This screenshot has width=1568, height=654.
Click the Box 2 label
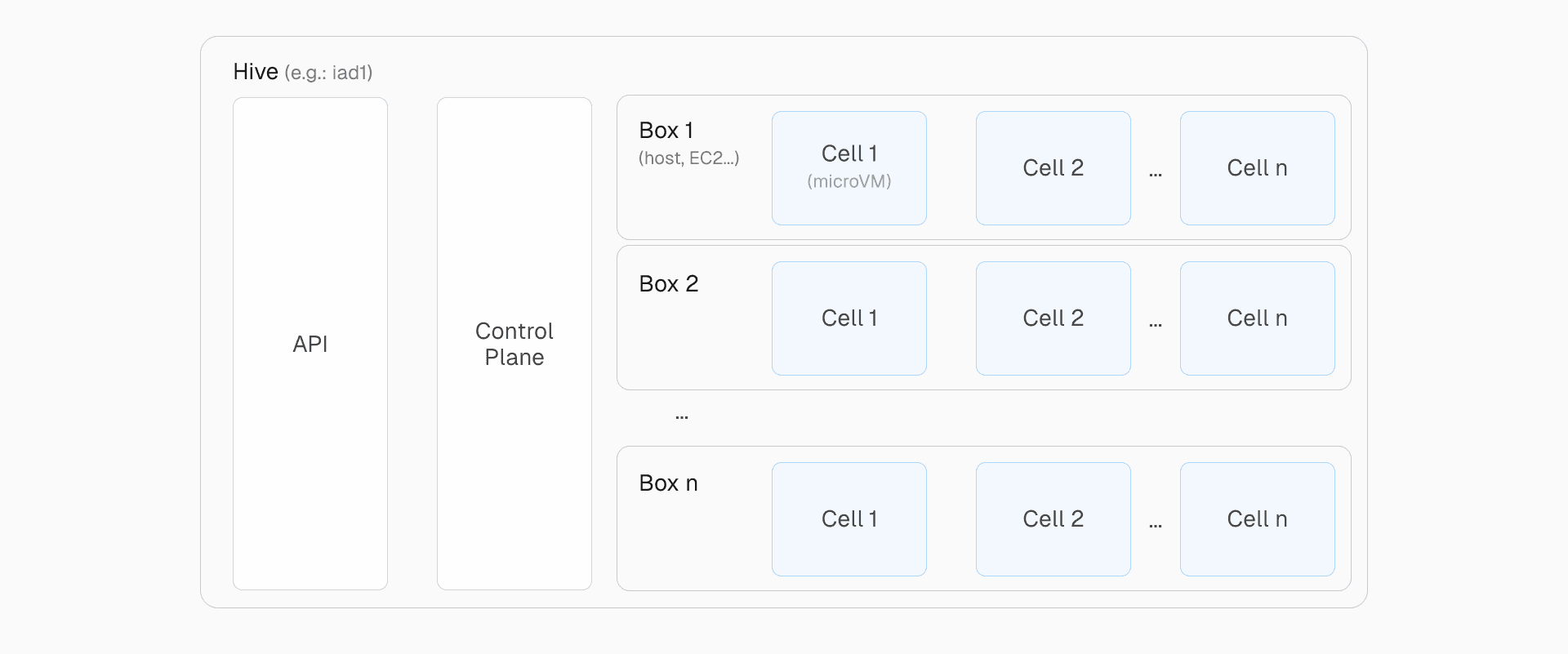coord(669,284)
